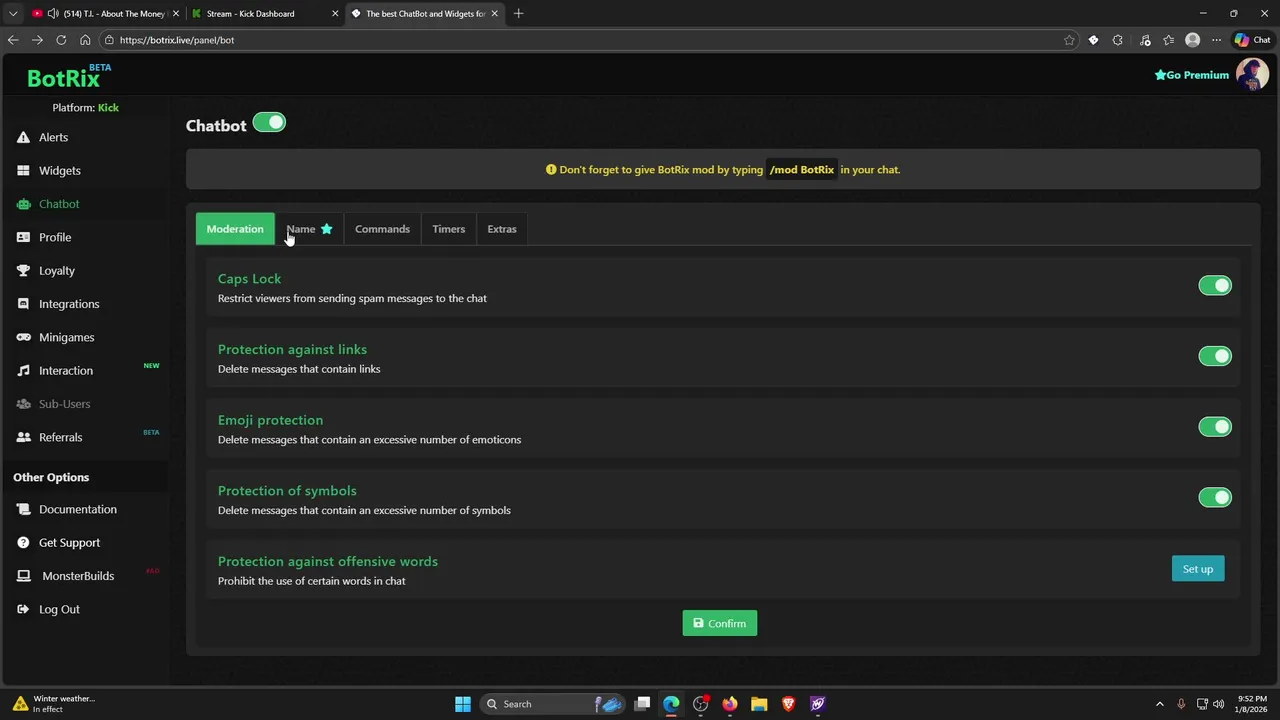Click the /mod BotRix command text
Screen dimensions: 1280x720
click(802, 170)
